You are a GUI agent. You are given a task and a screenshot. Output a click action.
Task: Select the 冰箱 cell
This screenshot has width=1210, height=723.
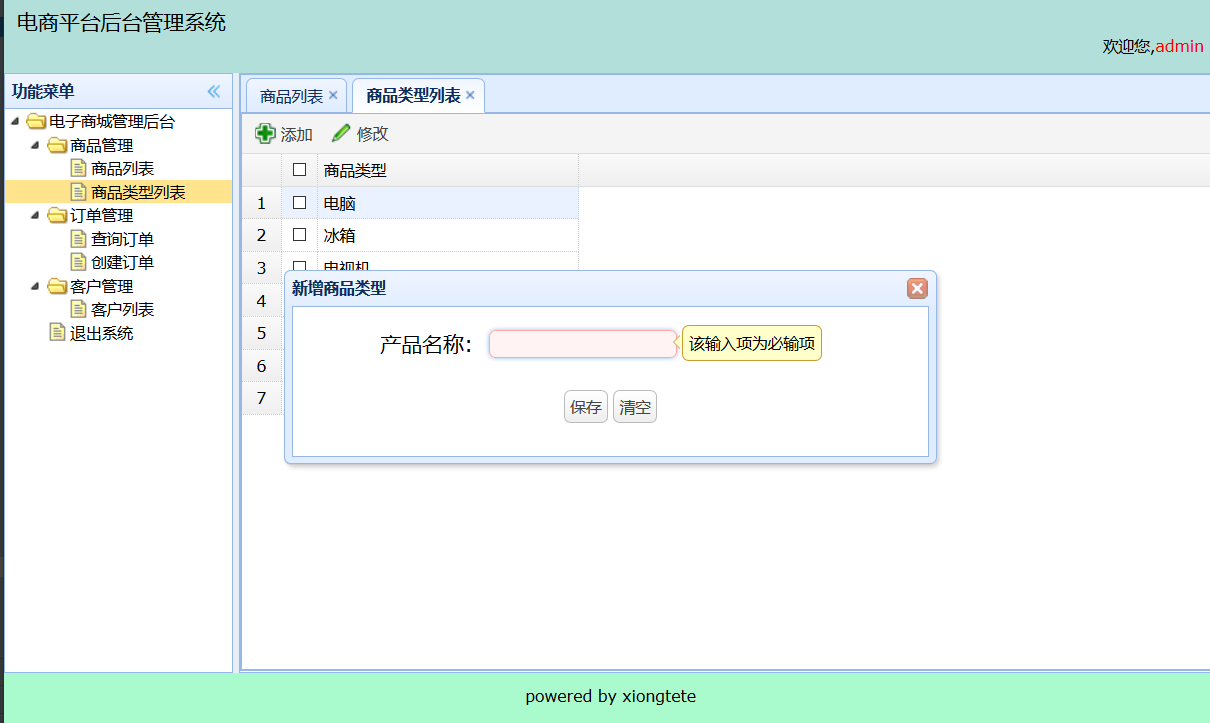point(448,235)
